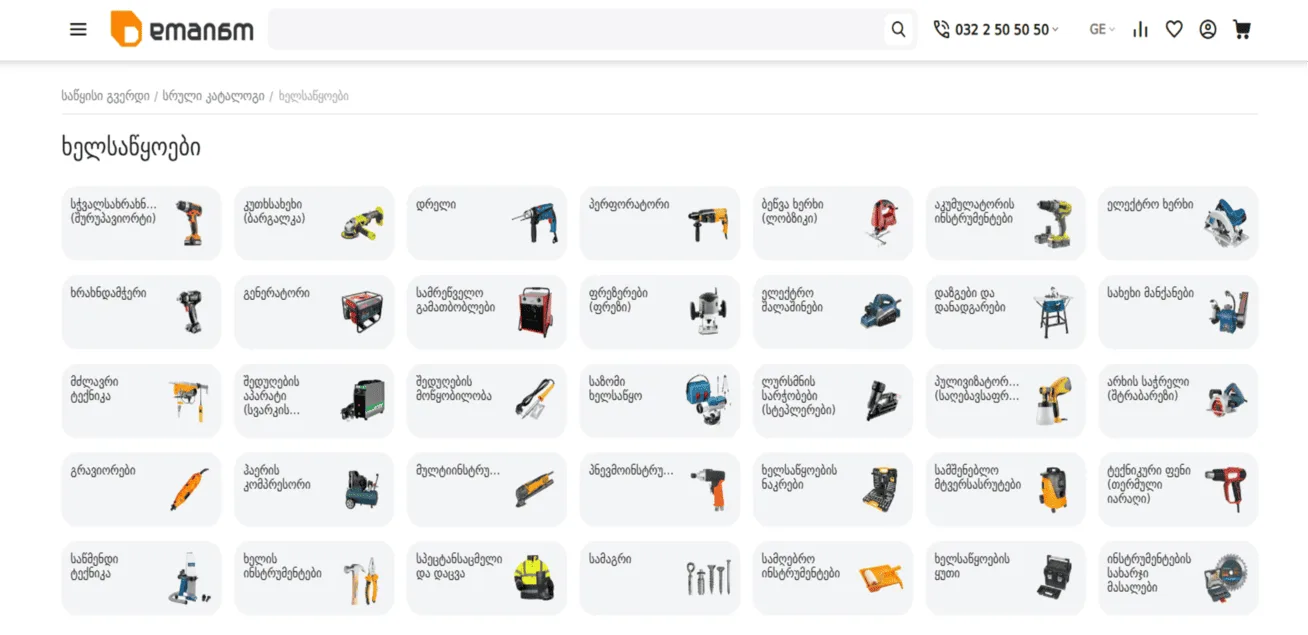The image size is (1308, 635).
Task: Open the ფრეზერები (ფრეზი) router category
Action: [660, 312]
